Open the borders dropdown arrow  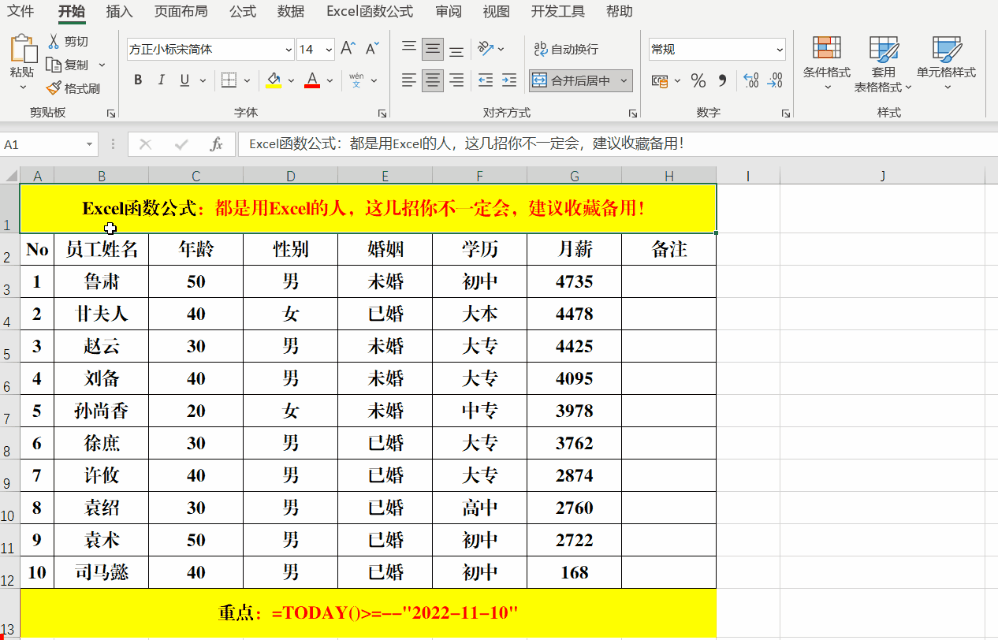click(247, 81)
